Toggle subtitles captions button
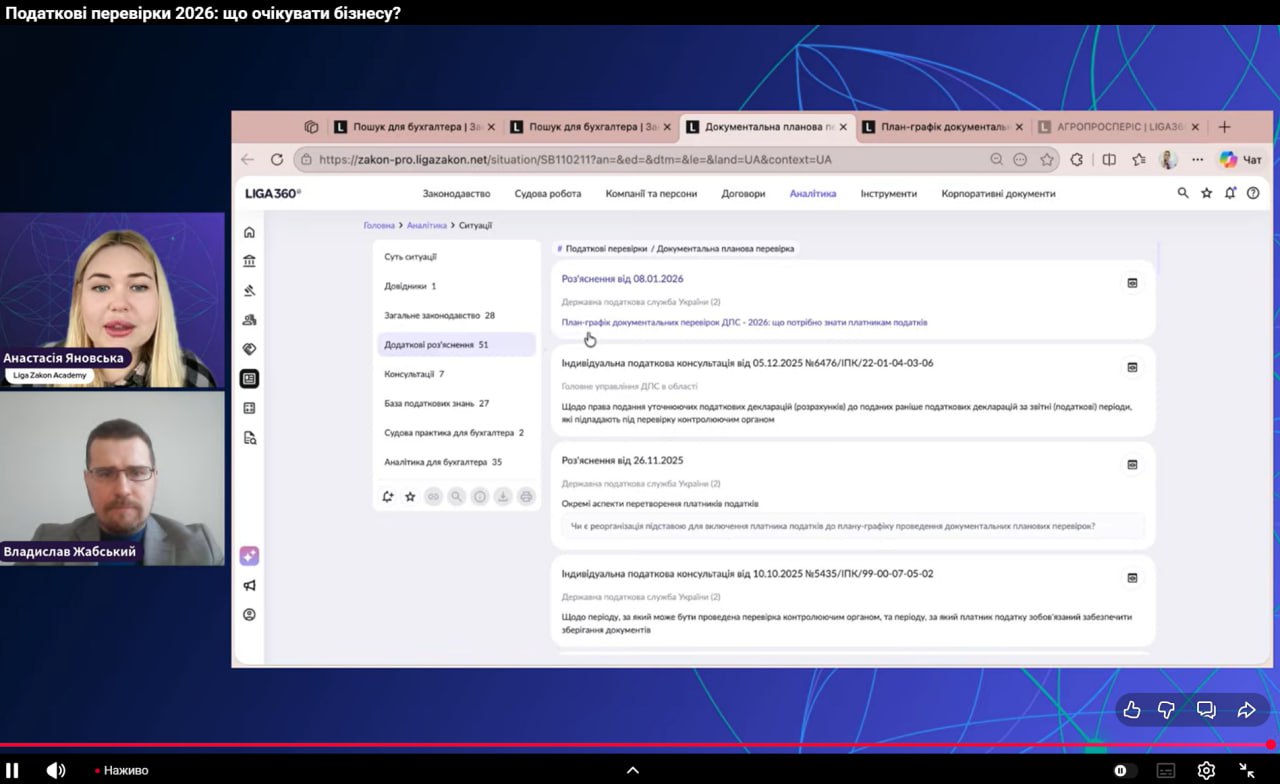Image resolution: width=1280 pixels, height=784 pixels. click(x=1166, y=770)
